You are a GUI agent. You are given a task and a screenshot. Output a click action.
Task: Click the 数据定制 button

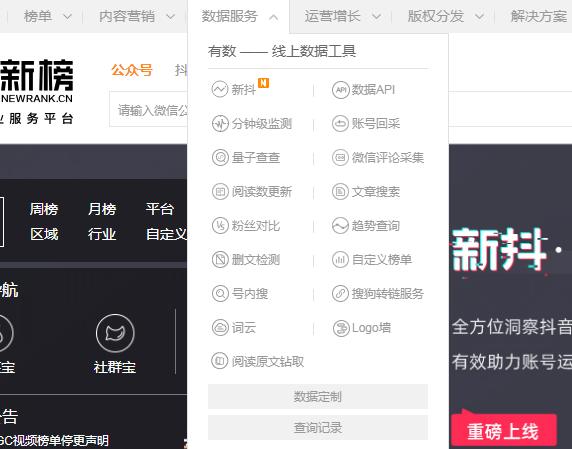tap(318, 396)
